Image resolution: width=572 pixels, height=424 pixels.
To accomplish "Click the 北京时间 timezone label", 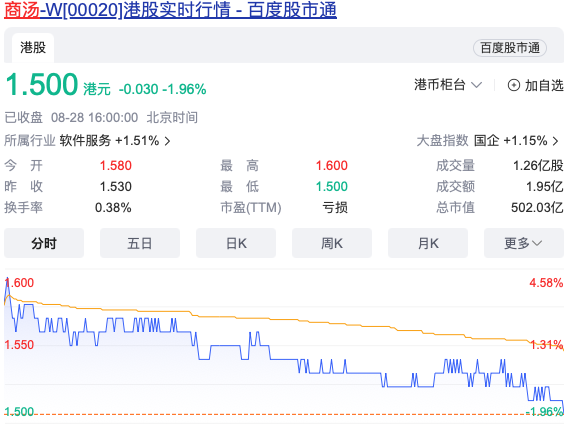I will coord(172,117).
